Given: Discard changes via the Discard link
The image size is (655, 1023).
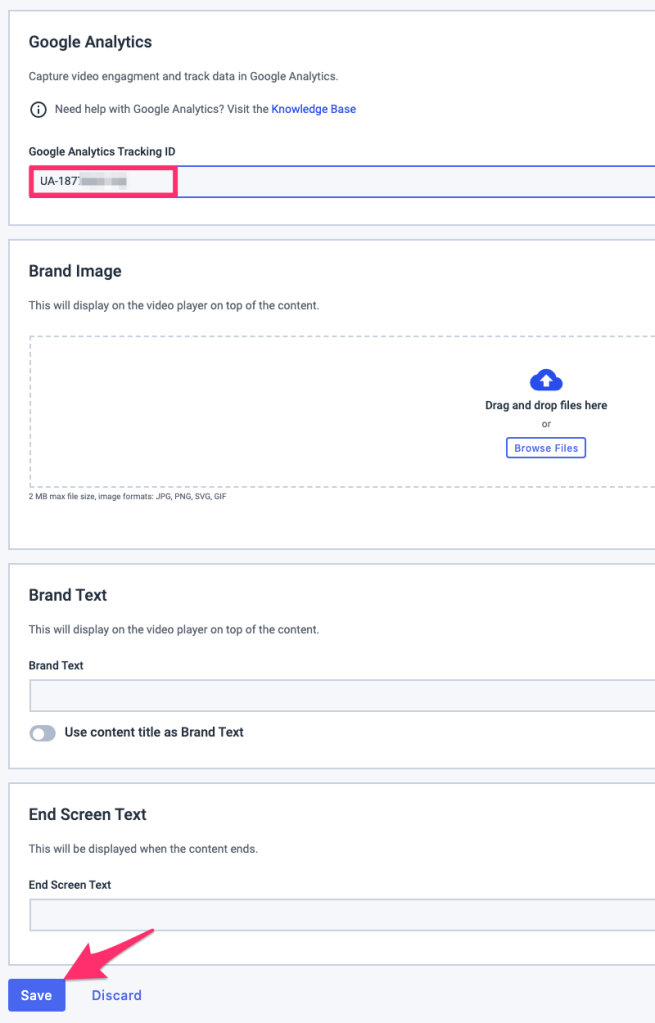Looking at the screenshot, I should [x=116, y=995].
